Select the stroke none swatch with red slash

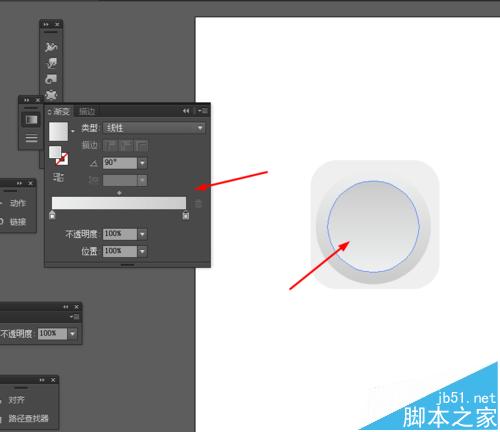[62, 159]
